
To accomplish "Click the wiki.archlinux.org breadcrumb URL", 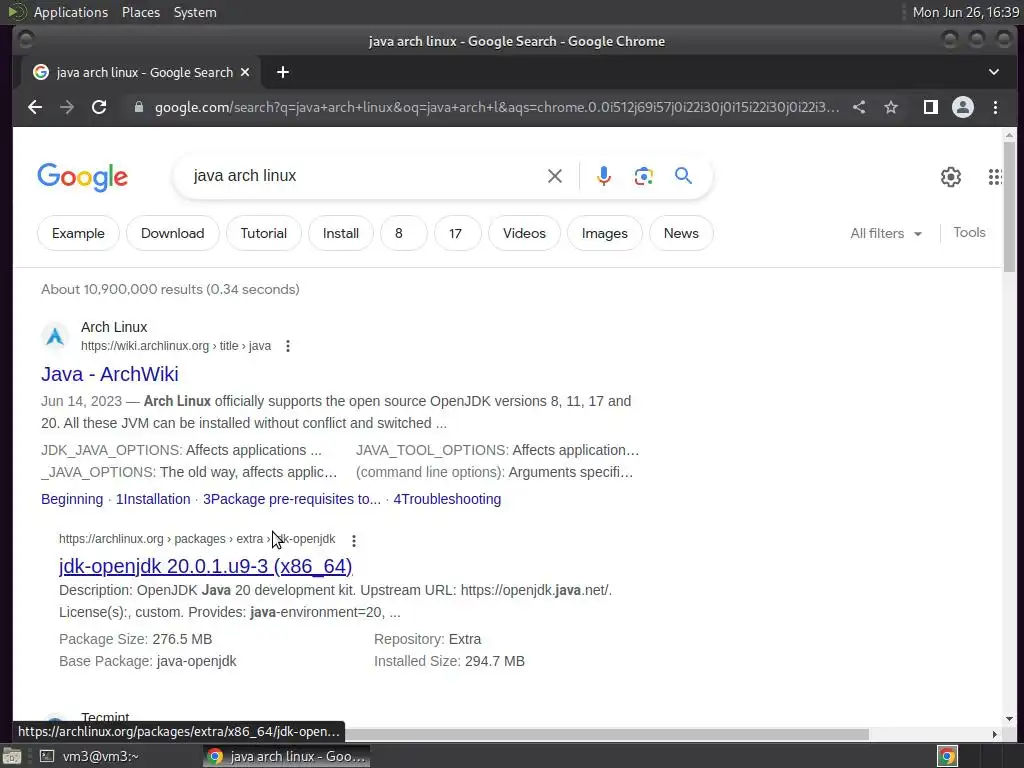I will pos(176,346).
